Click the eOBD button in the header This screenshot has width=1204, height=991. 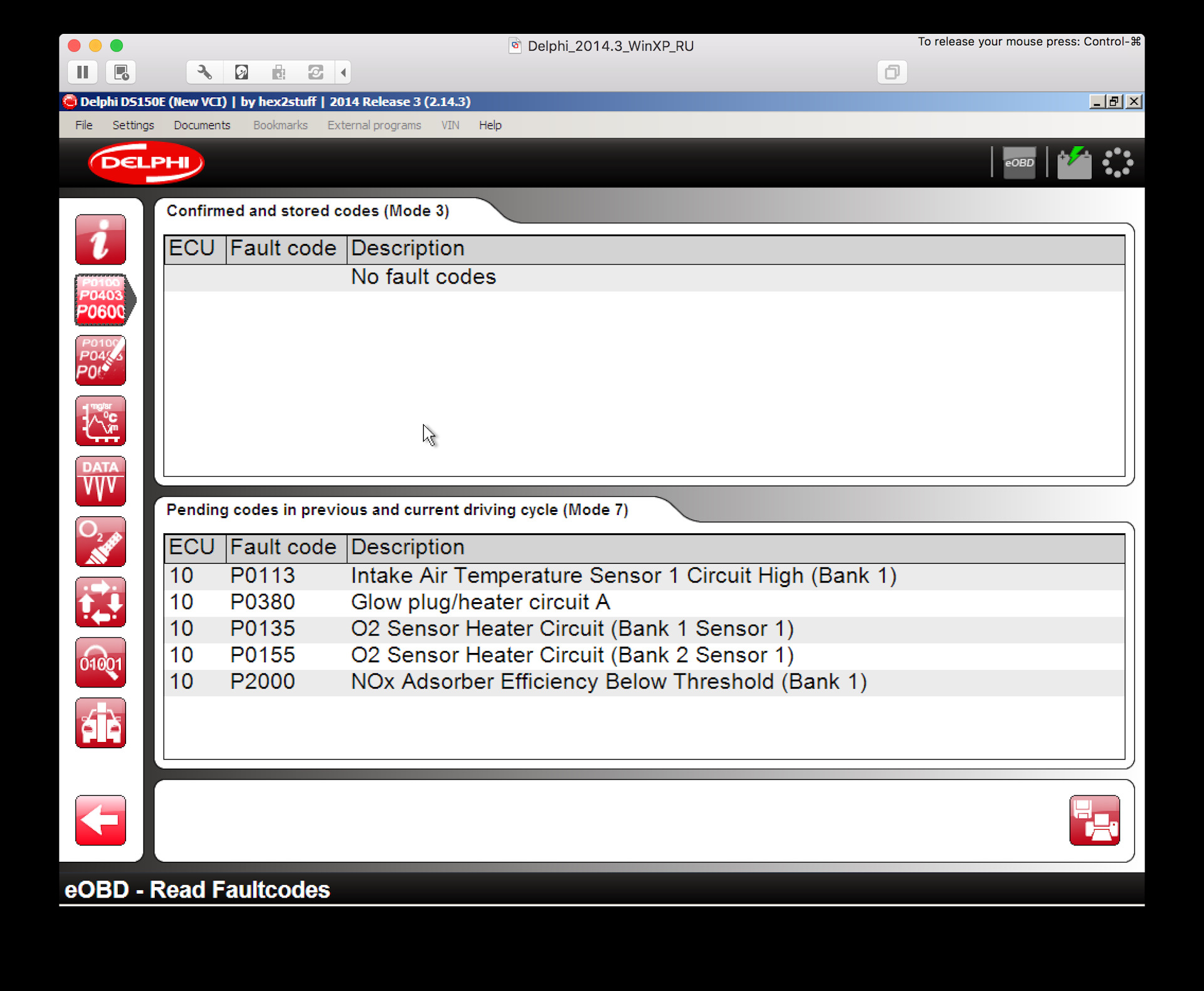[x=1019, y=163]
